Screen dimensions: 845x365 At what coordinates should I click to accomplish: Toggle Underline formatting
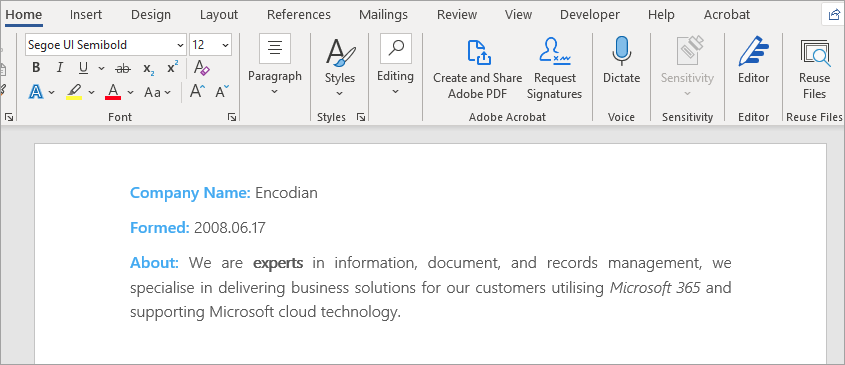(x=83, y=68)
